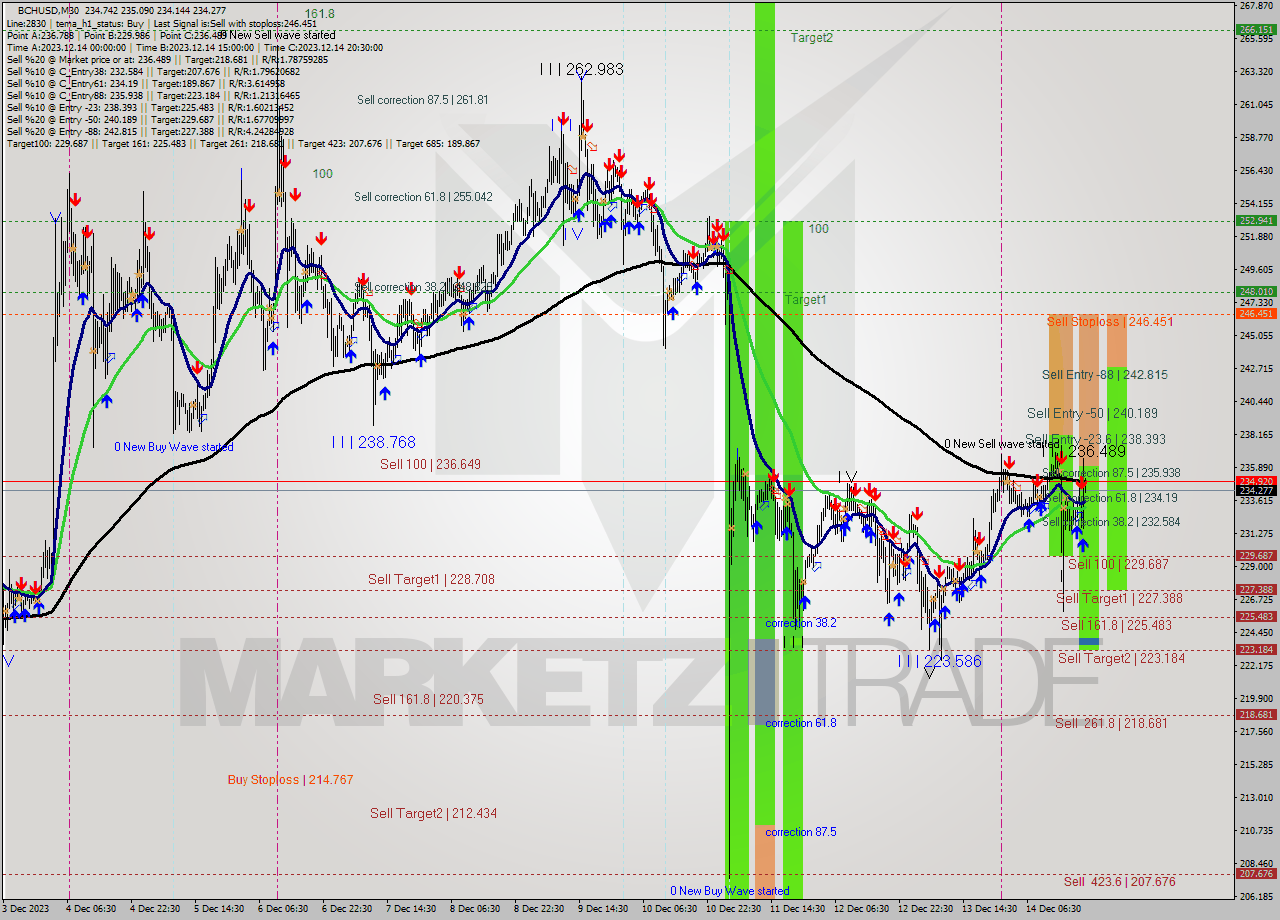Viewport: 1280px width, 920px height.
Task: Select the 'Sell Target2 | 223.184' label
Action: point(1121,658)
